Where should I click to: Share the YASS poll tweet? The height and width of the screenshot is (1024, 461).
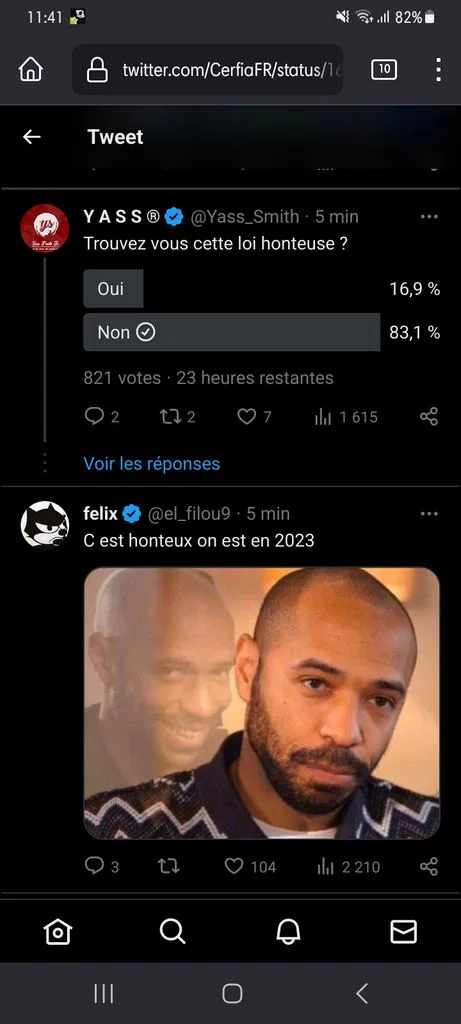click(x=429, y=417)
